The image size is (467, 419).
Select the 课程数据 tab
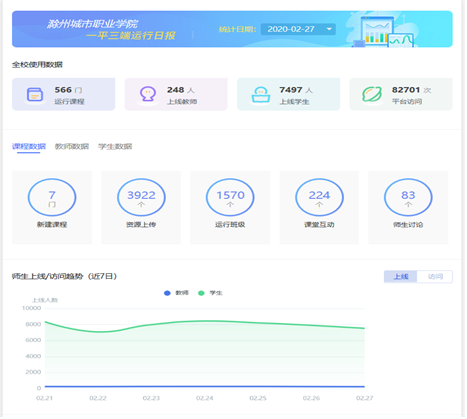pyautogui.click(x=29, y=146)
